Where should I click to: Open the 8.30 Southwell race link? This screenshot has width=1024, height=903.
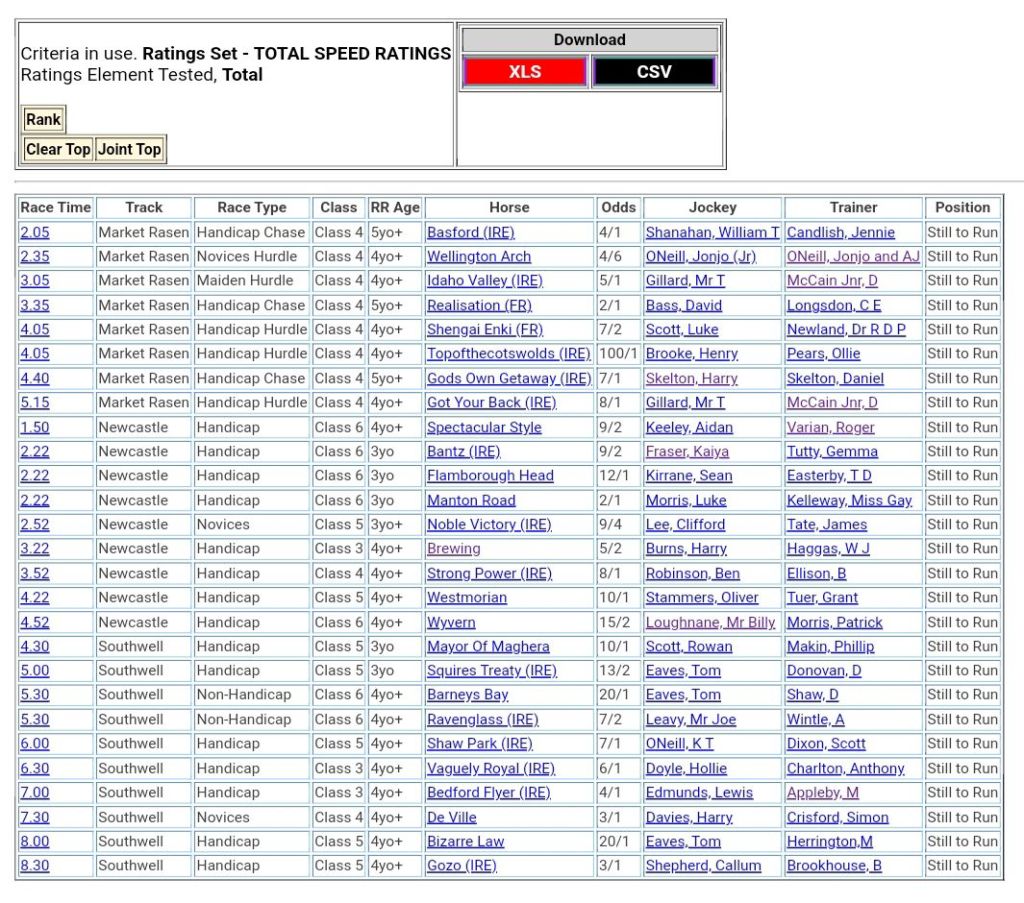point(34,865)
